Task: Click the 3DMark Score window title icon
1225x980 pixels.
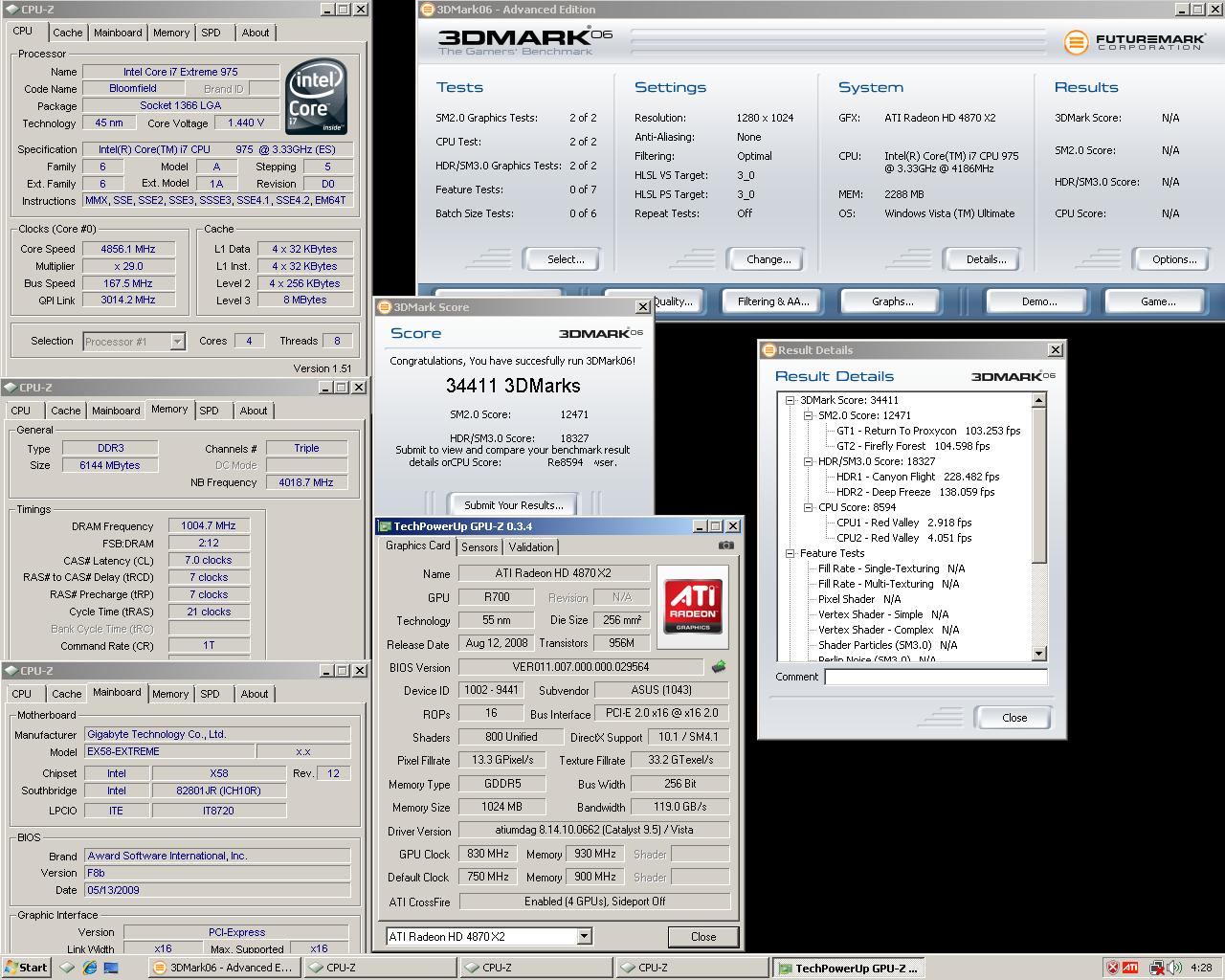Action: (x=384, y=307)
